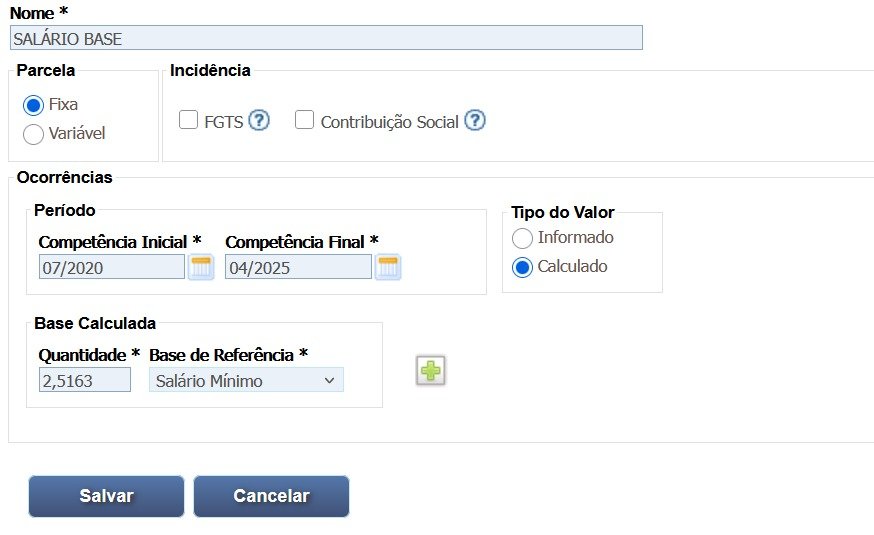
Task: Click into Competência Inicial date field
Action: point(111,267)
